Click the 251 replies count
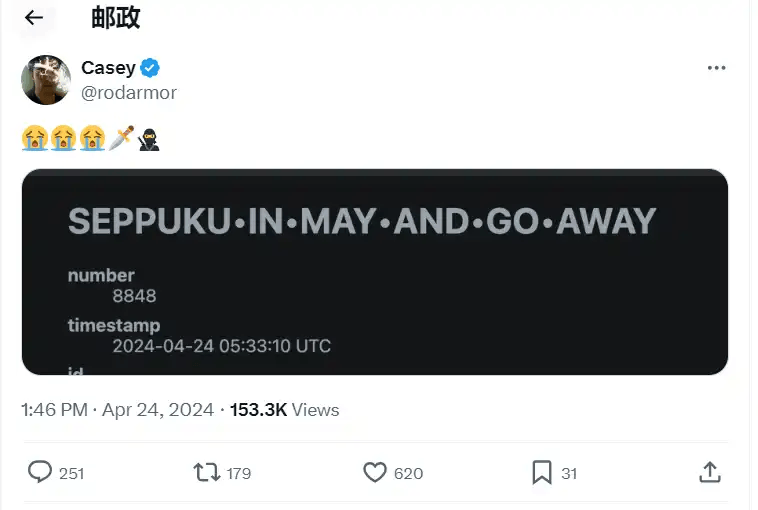Image resolution: width=758 pixels, height=510 pixels. [x=72, y=473]
